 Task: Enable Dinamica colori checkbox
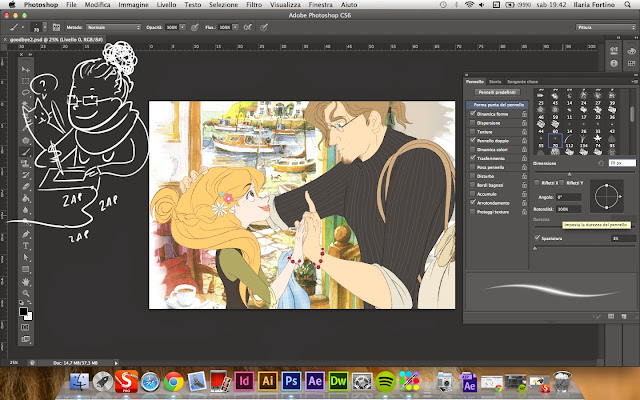[x=473, y=149]
